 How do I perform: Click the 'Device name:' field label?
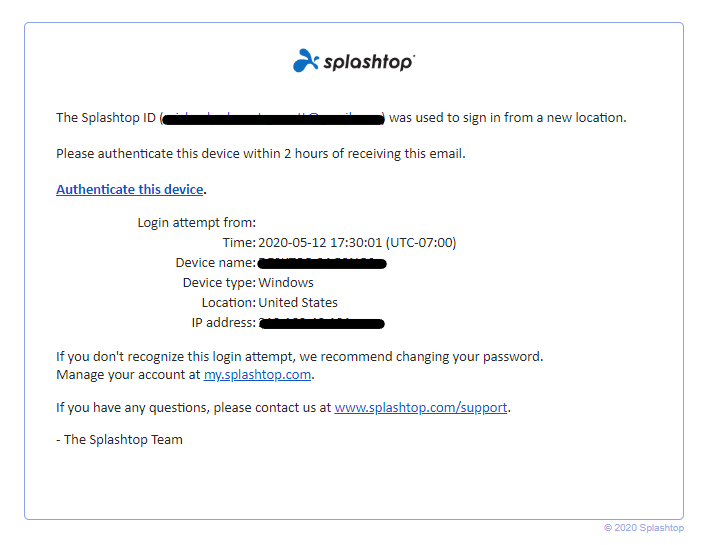point(216,263)
